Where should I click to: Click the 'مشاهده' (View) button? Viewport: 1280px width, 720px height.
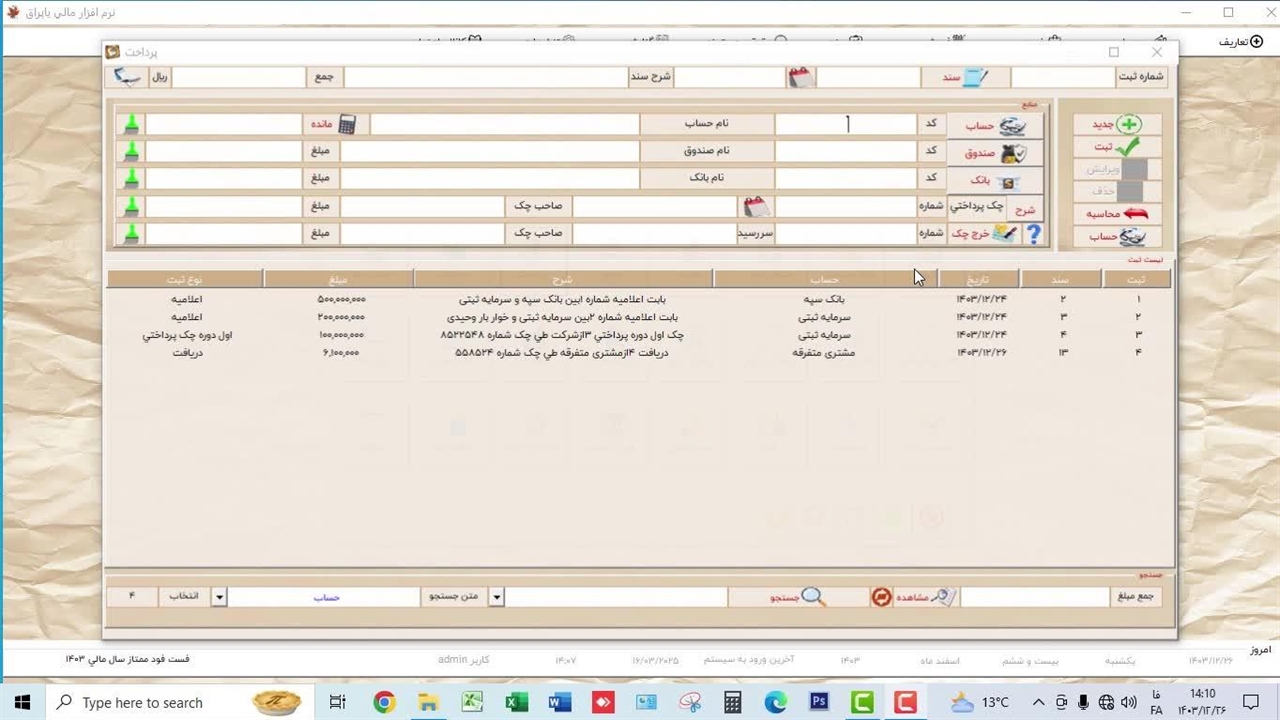[x=912, y=597]
